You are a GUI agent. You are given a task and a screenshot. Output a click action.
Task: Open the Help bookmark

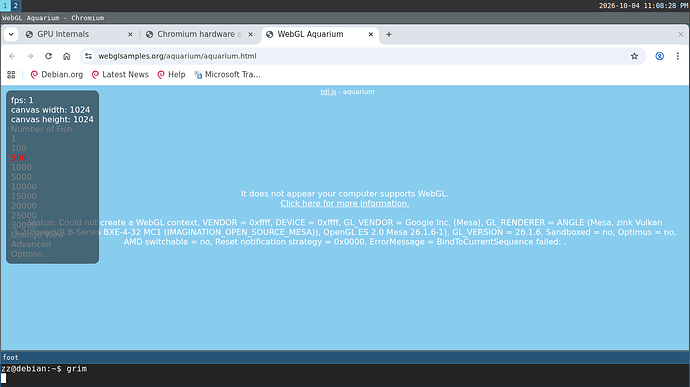[171, 75]
